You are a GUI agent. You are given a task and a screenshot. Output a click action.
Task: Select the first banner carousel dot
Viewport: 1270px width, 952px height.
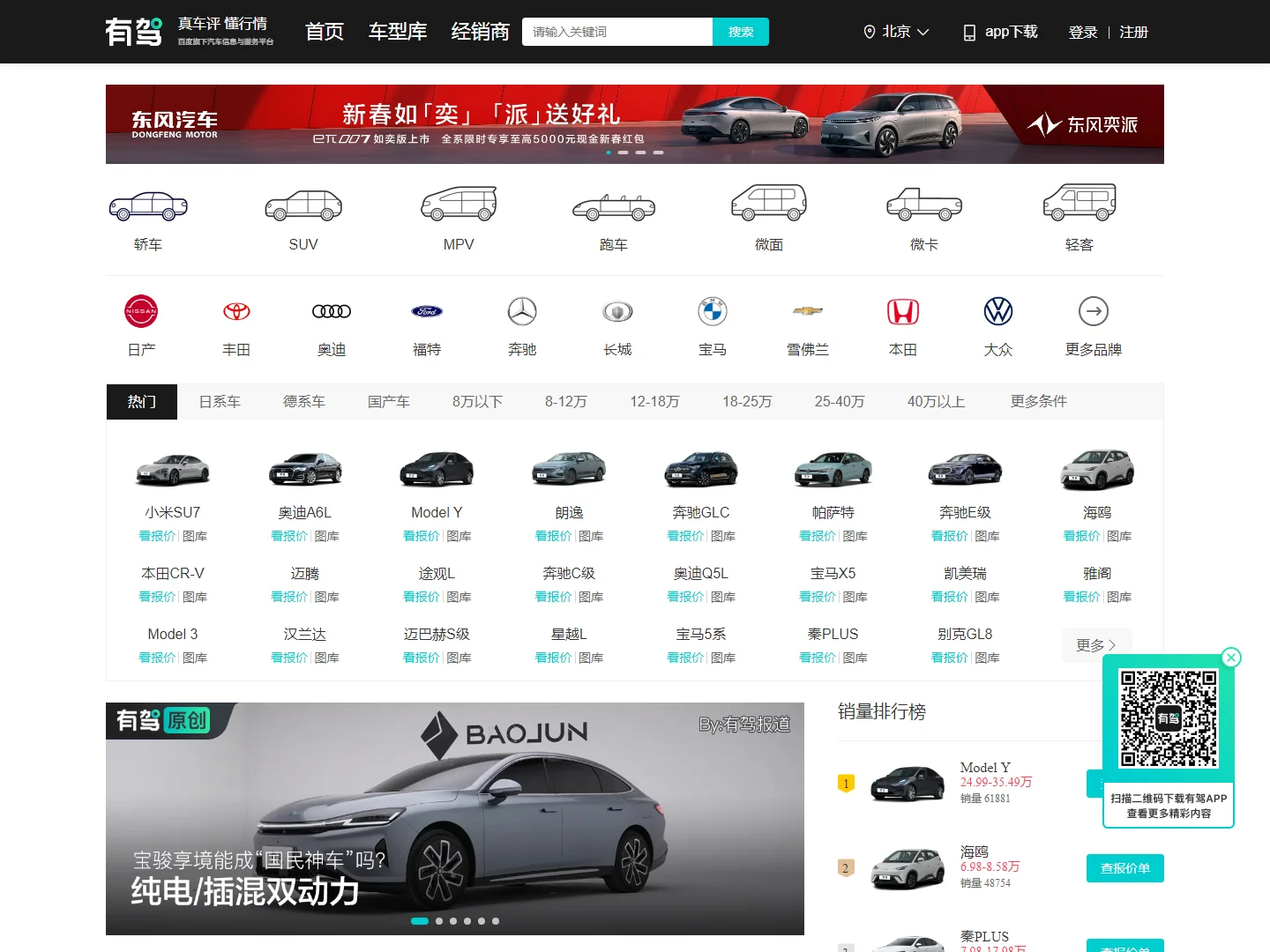click(x=608, y=152)
